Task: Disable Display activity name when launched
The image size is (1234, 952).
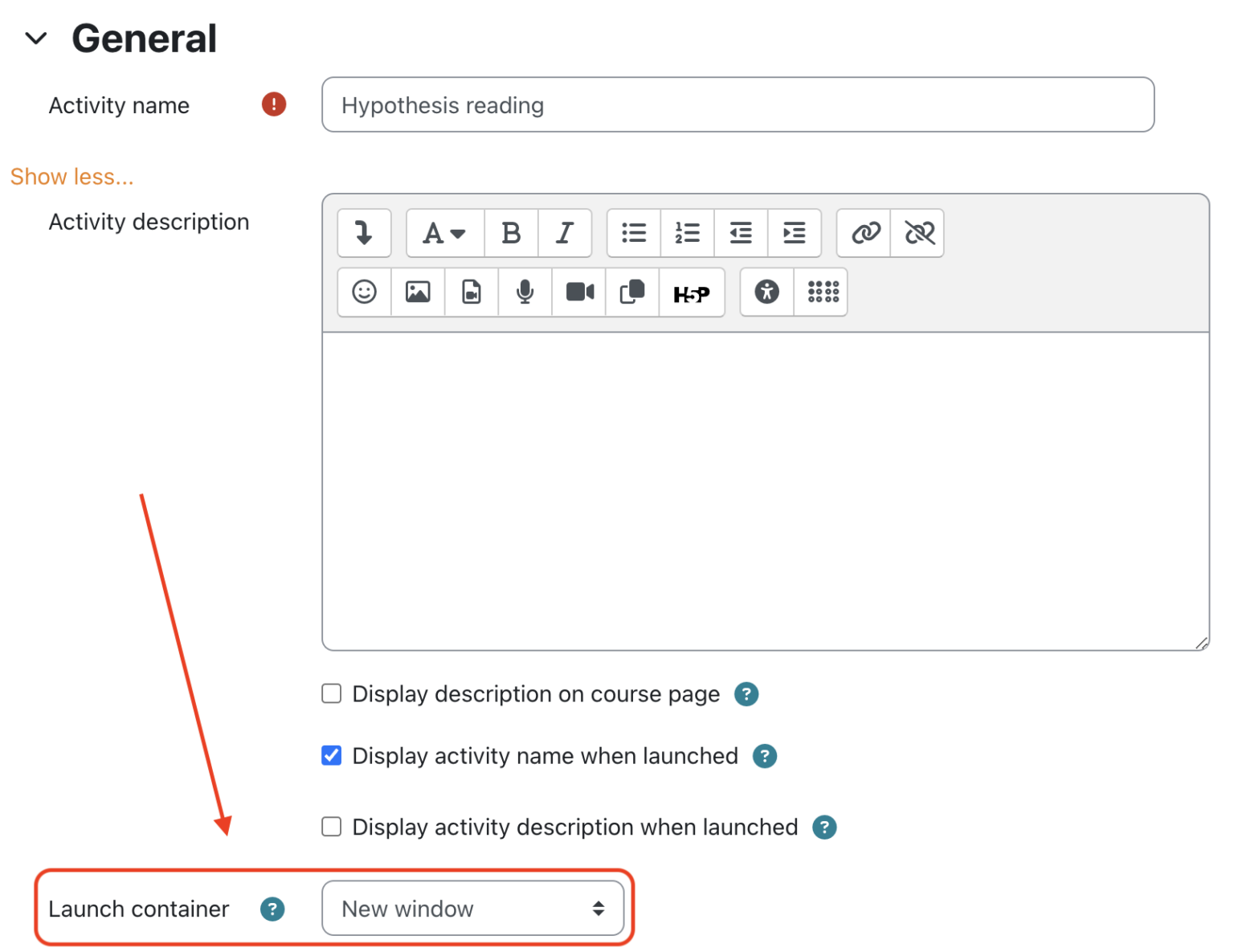Action: (331, 755)
